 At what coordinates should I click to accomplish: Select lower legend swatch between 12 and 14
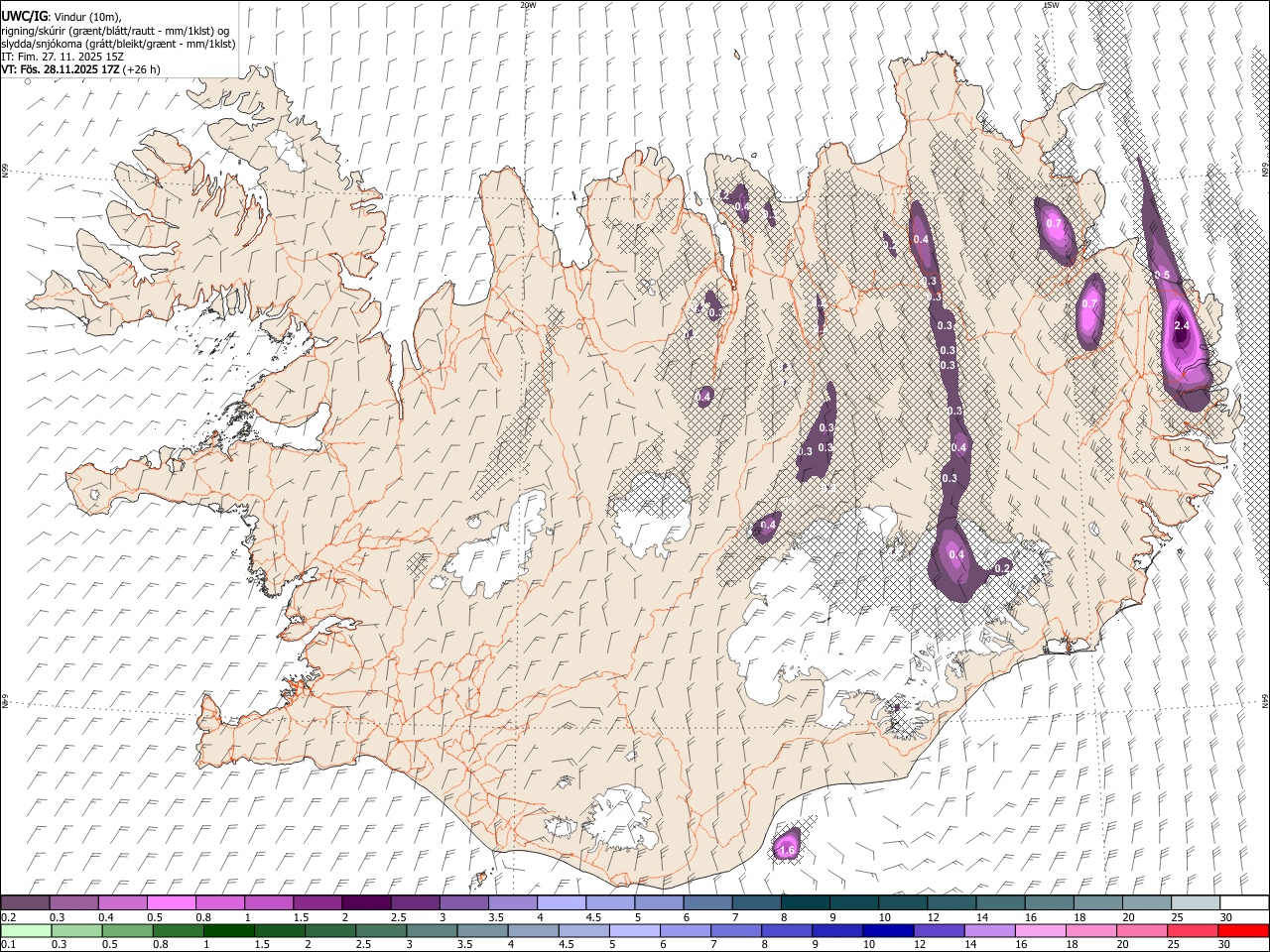[x=939, y=930]
